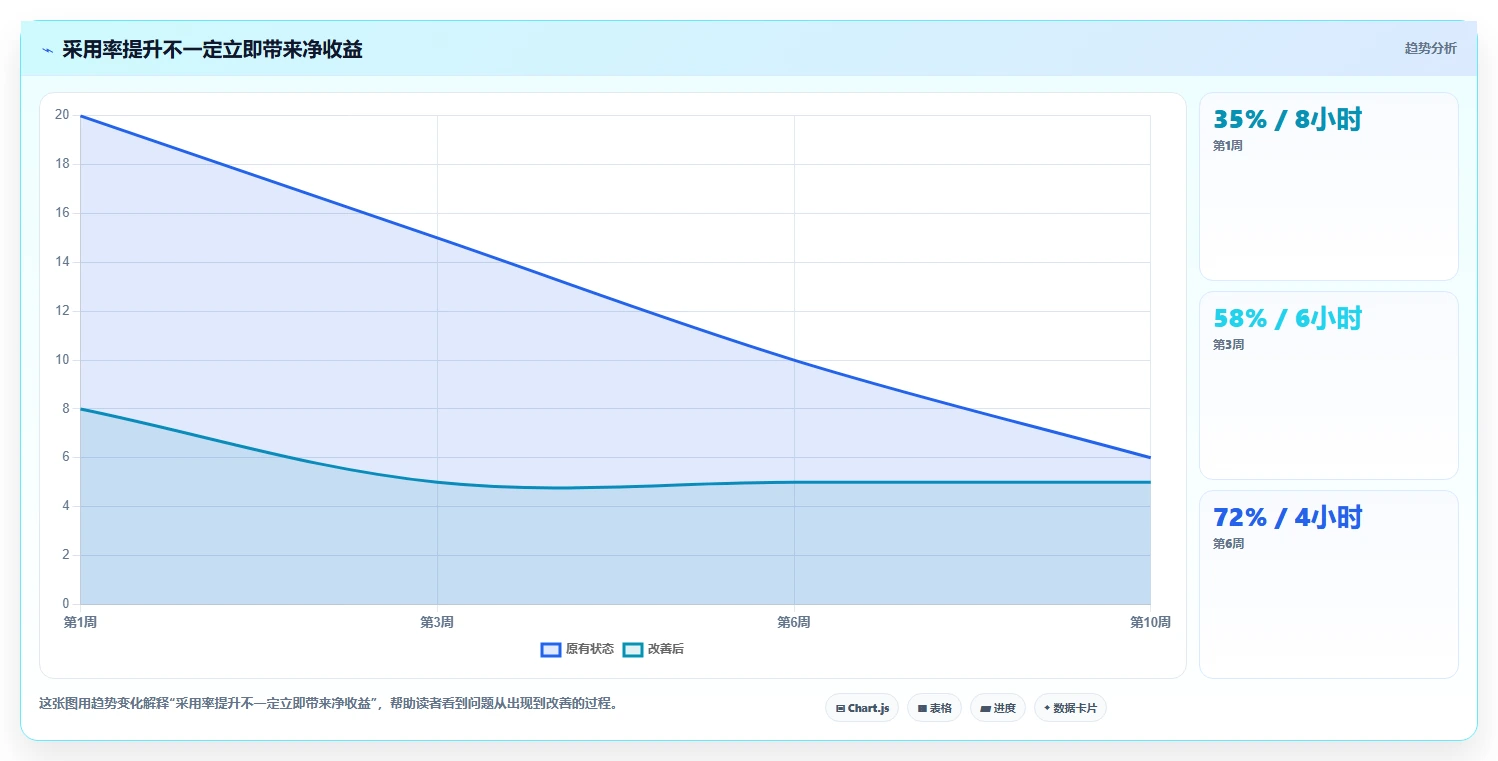Click the y-axis value 0
The image size is (1498, 761).
pyautogui.click(x=66, y=604)
